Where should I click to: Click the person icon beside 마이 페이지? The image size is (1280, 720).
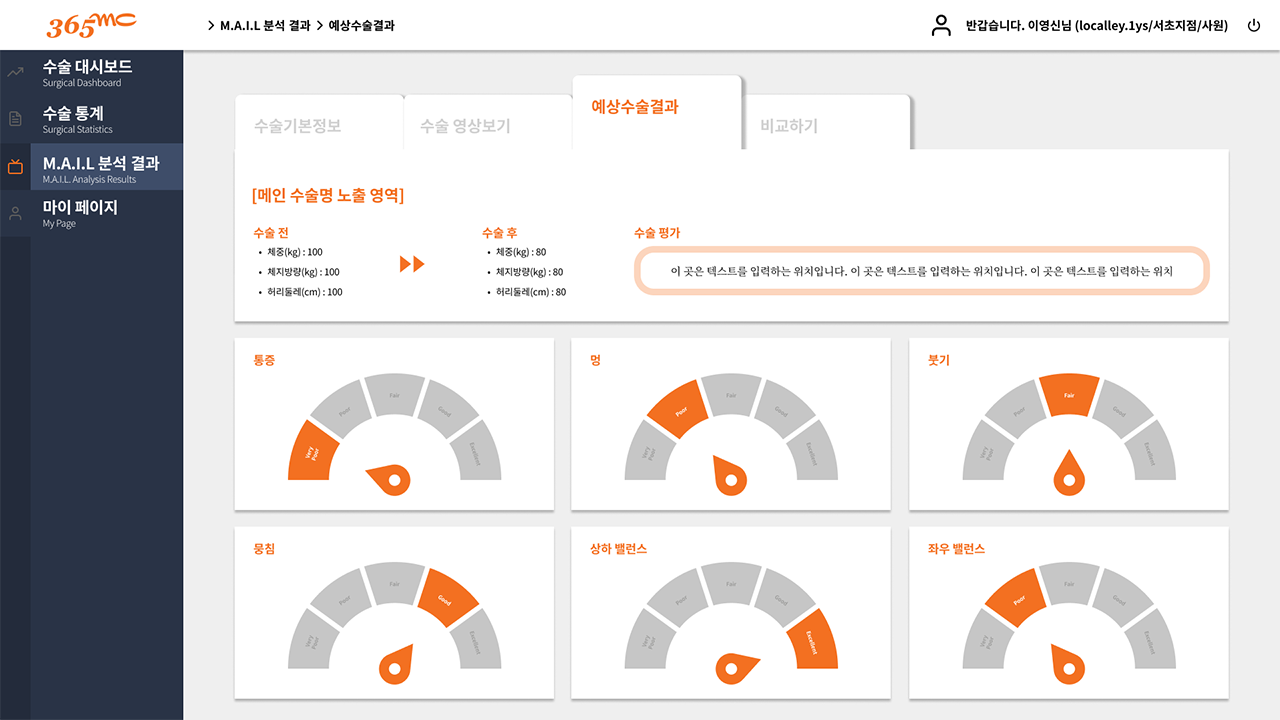(15, 213)
